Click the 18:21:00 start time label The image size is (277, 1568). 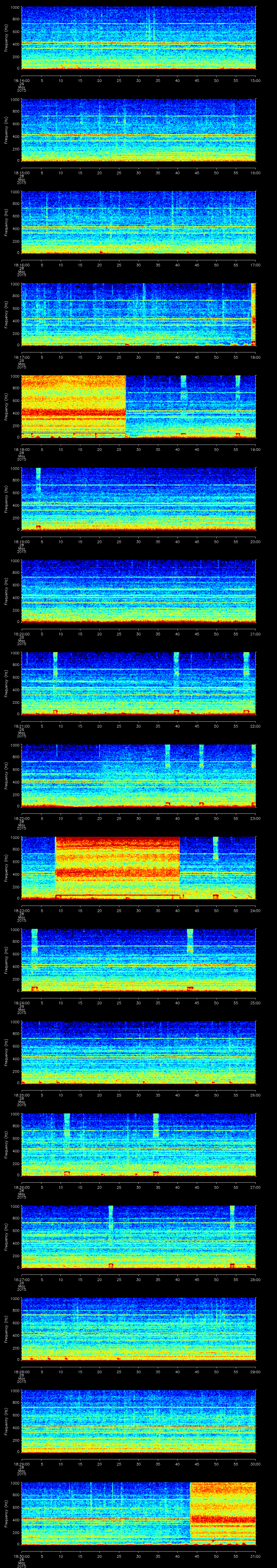click(x=21, y=726)
